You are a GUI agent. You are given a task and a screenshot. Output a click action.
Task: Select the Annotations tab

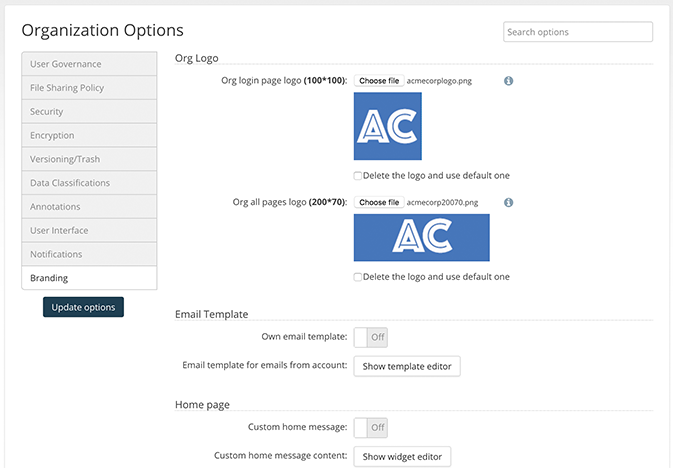(x=89, y=207)
